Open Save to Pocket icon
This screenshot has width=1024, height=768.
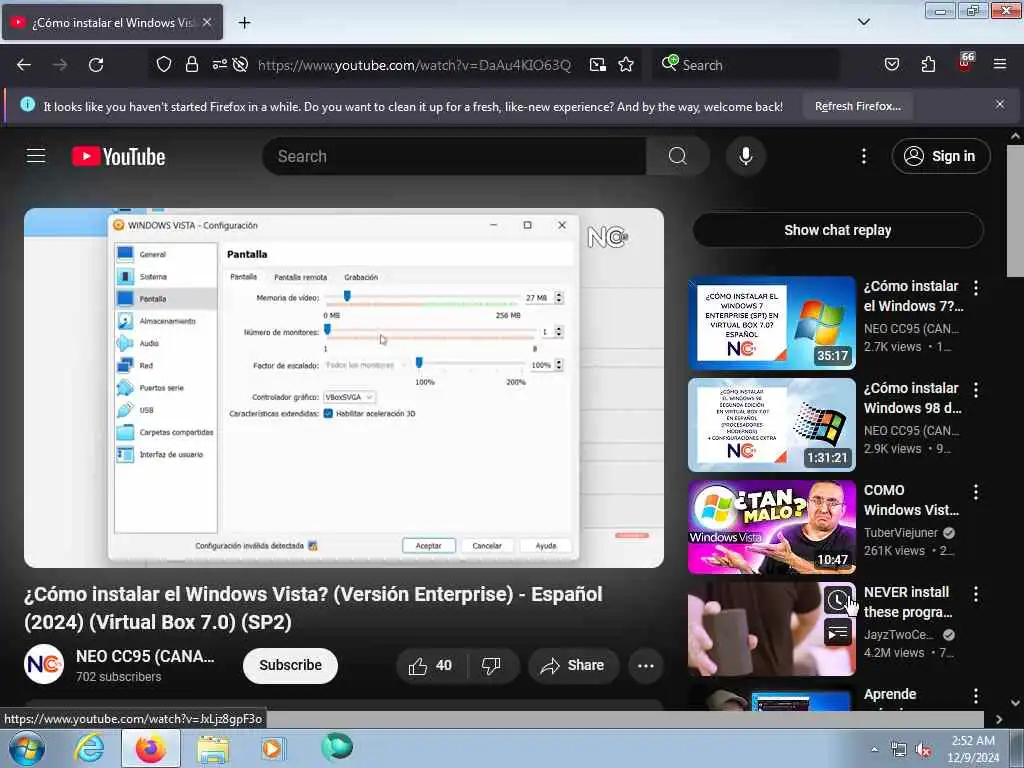892,64
